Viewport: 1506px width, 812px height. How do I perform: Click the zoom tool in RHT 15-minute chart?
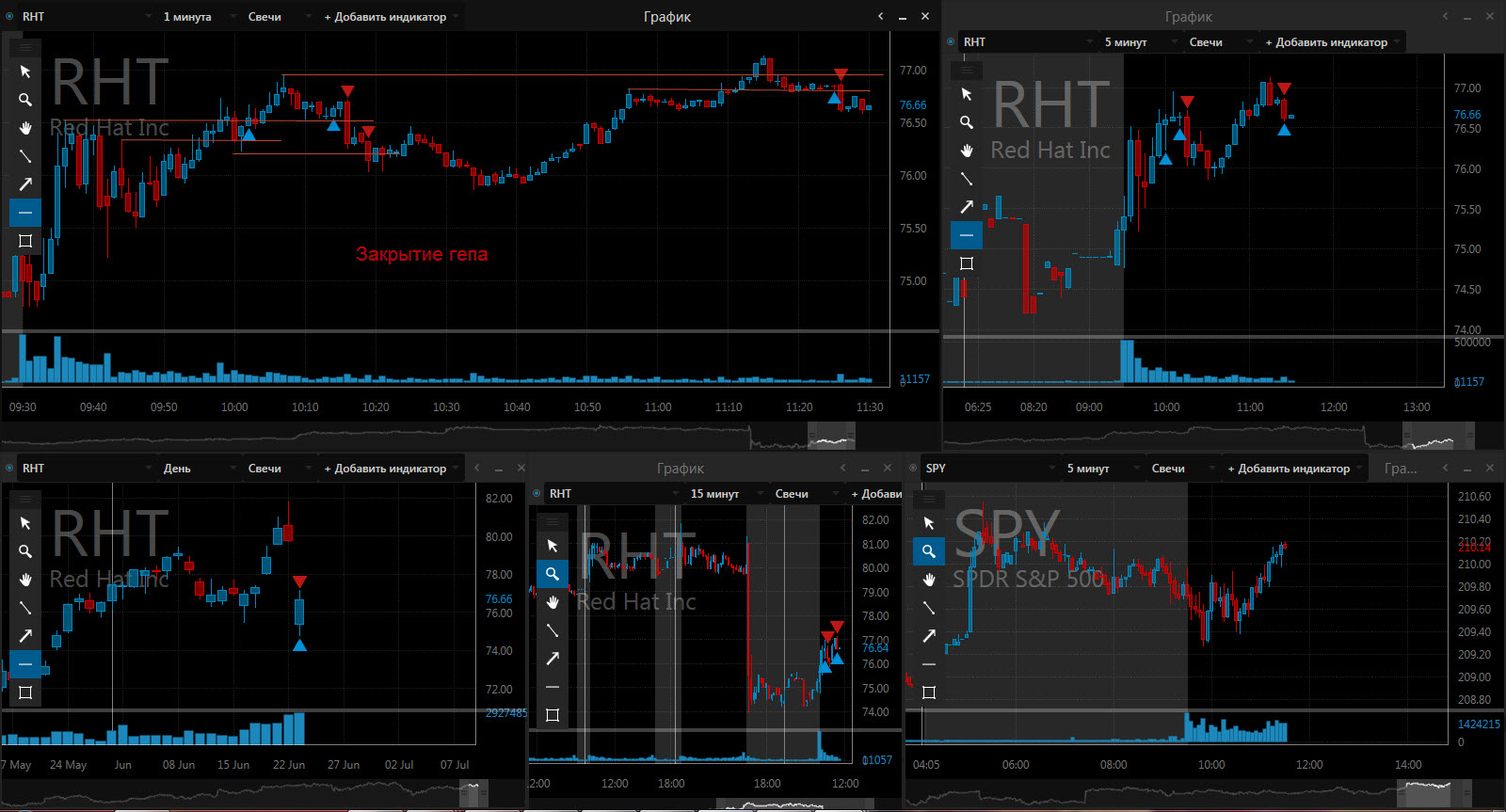tap(553, 574)
